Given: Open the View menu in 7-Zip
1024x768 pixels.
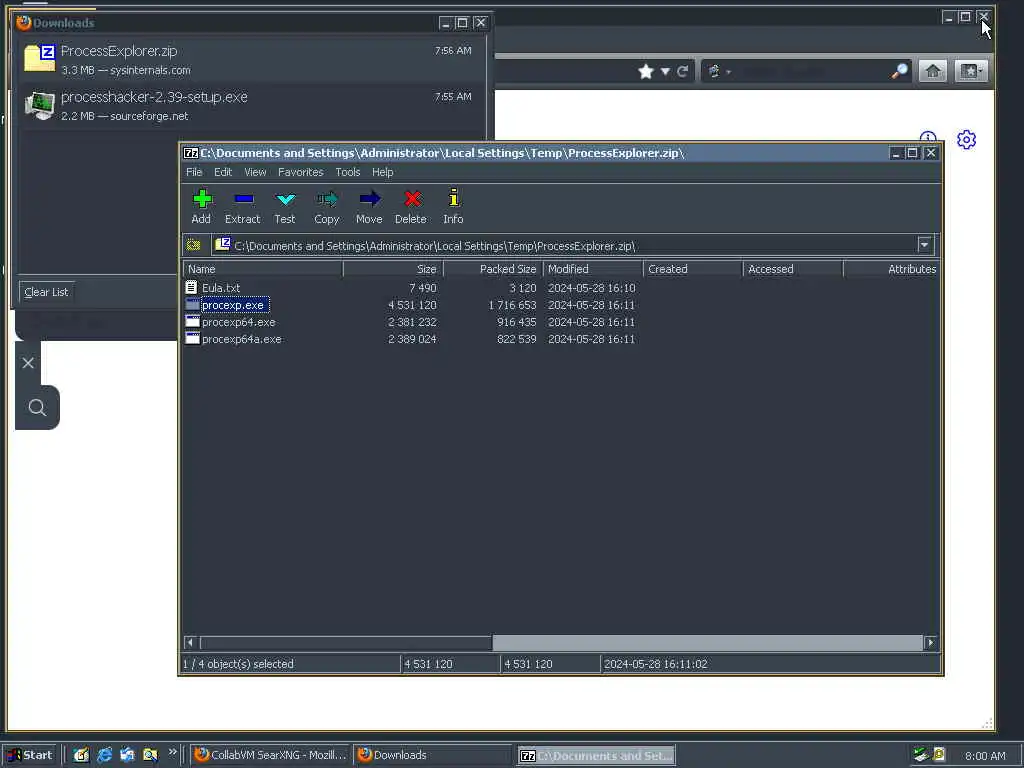Looking at the screenshot, I should click(255, 172).
